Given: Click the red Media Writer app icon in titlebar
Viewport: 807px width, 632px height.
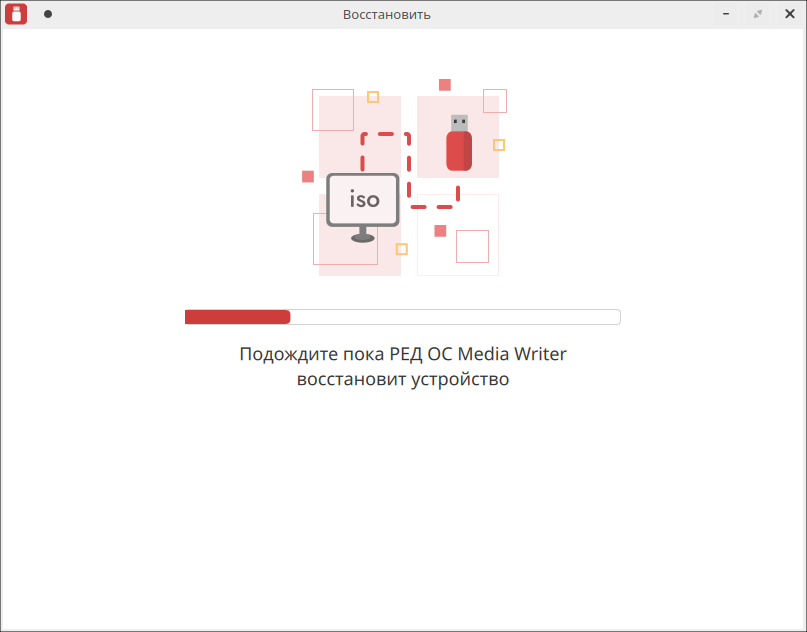Looking at the screenshot, I should pyautogui.click(x=16, y=14).
